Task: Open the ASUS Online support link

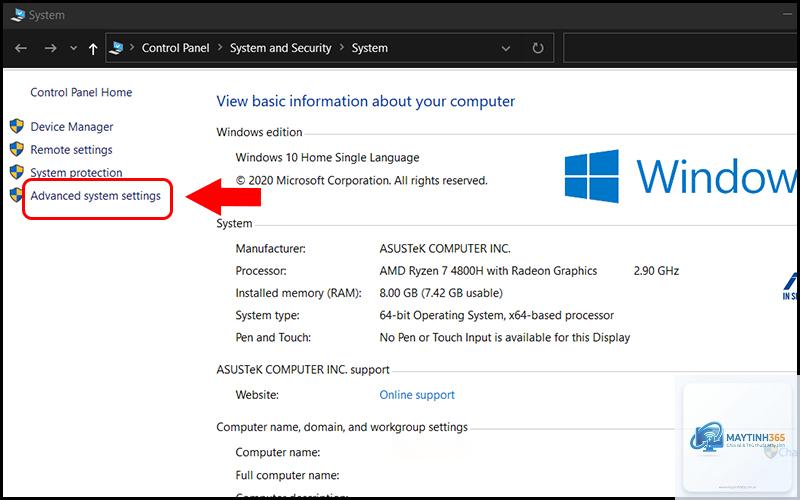Action: [x=417, y=395]
